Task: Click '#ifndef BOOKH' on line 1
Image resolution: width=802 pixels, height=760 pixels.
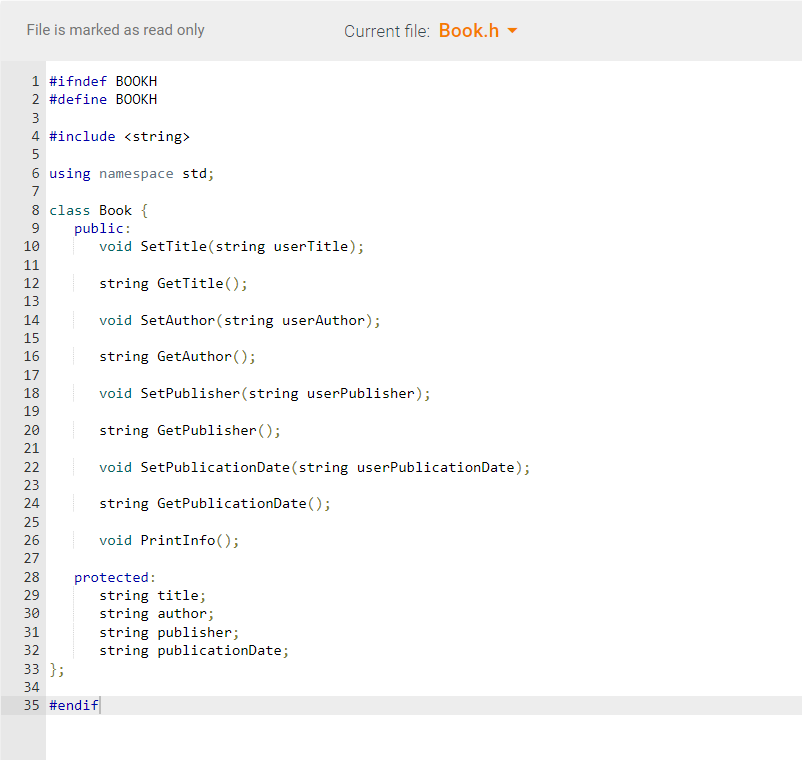Action: click(103, 81)
